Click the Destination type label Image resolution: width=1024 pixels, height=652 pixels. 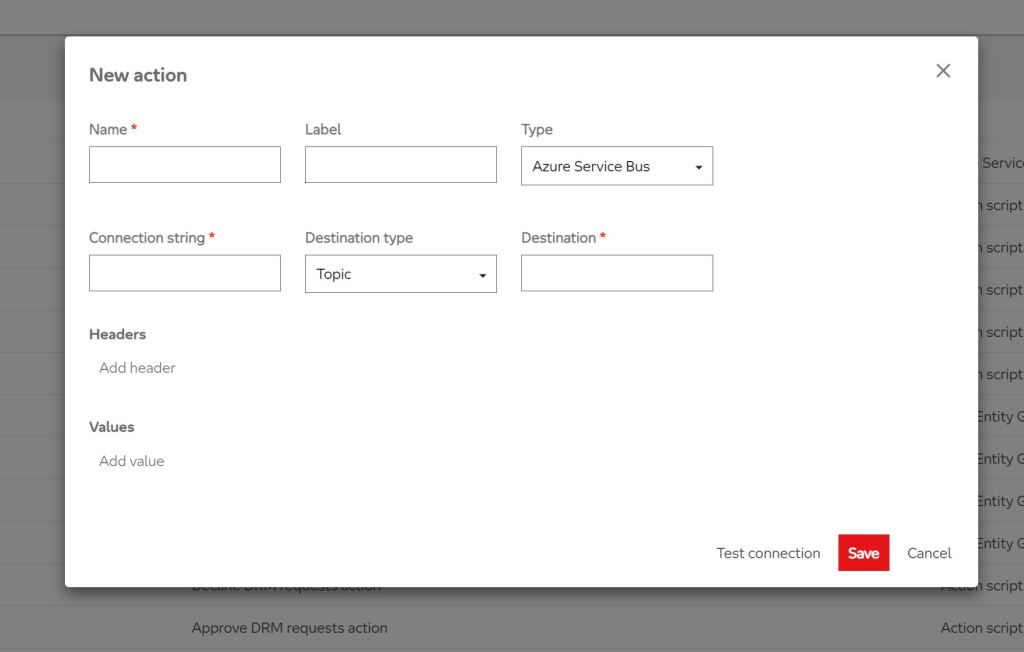point(358,238)
